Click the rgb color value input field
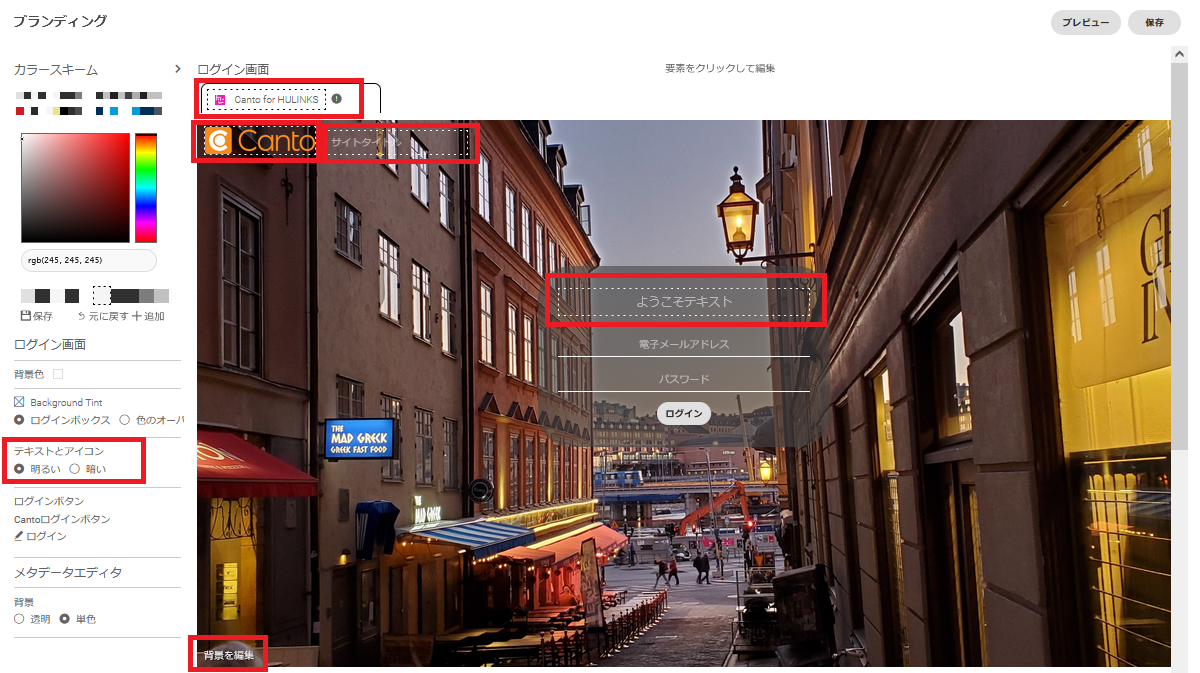Image resolution: width=1200 pixels, height=673 pixels. (89, 260)
